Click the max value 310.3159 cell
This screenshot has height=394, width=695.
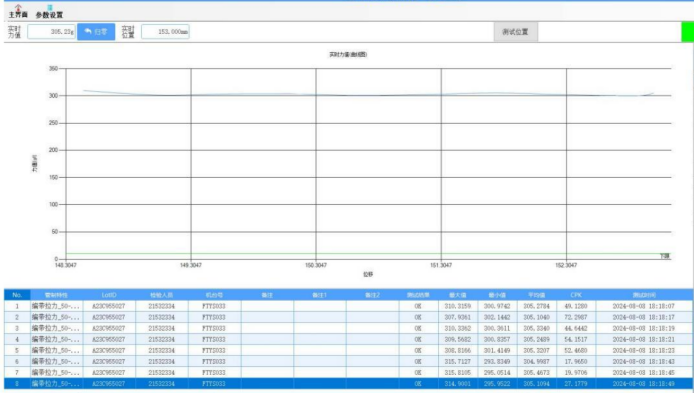458,306
